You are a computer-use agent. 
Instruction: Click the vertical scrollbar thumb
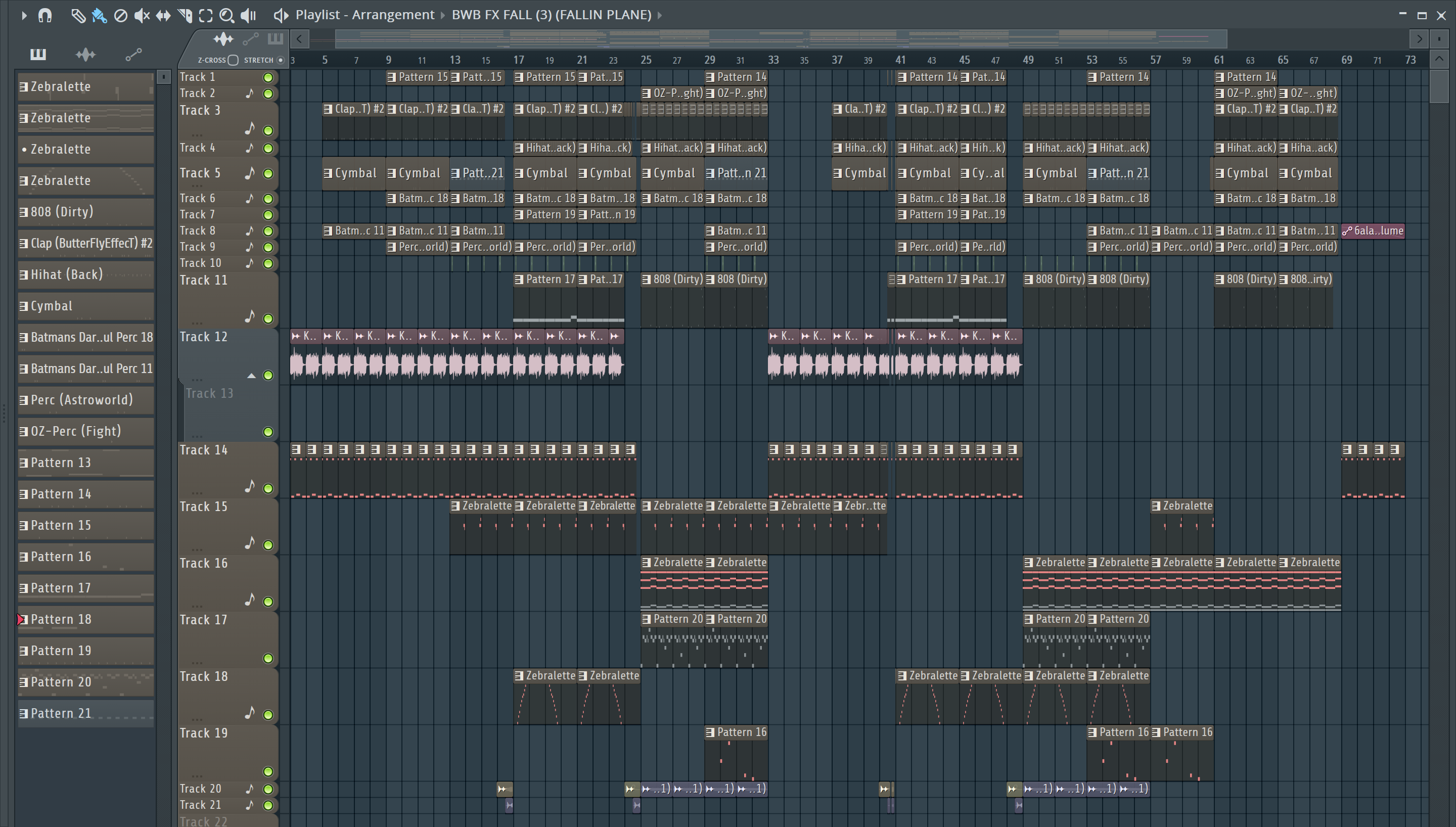[1439, 85]
